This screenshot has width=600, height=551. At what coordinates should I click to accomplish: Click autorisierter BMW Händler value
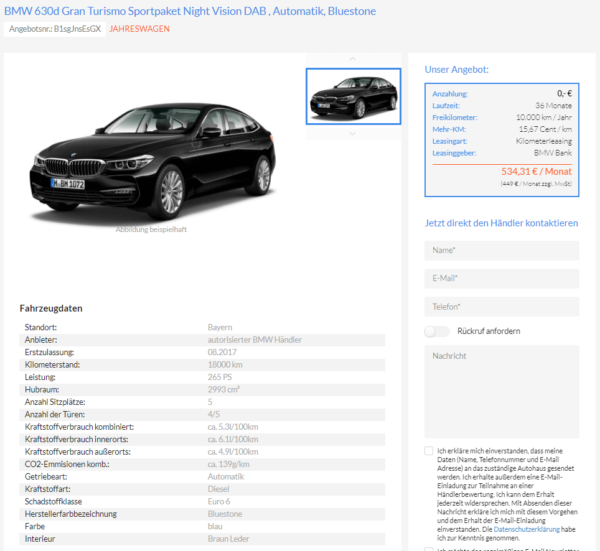[x=254, y=340]
